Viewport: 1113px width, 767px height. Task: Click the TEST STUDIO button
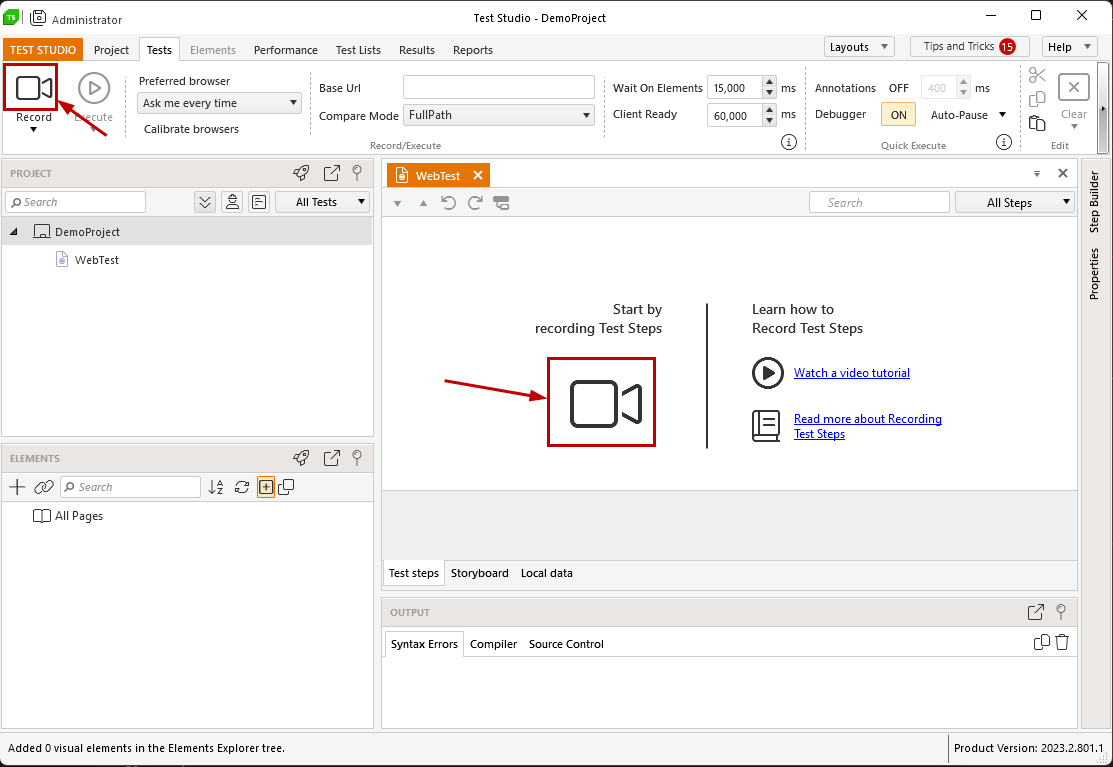point(43,50)
